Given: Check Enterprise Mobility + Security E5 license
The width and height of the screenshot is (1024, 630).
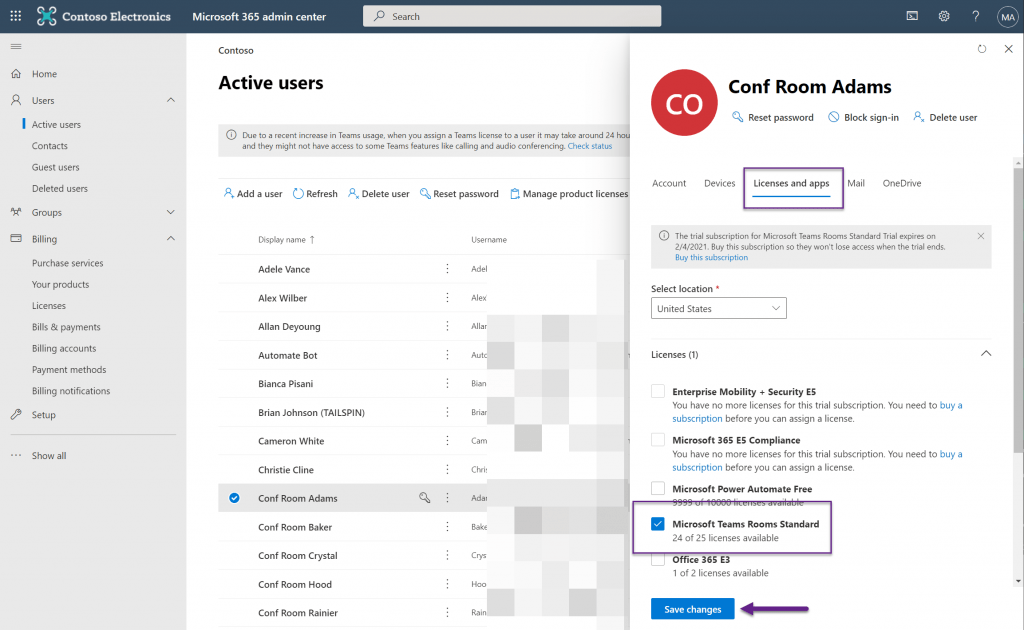Looking at the screenshot, I should [658, 391].
